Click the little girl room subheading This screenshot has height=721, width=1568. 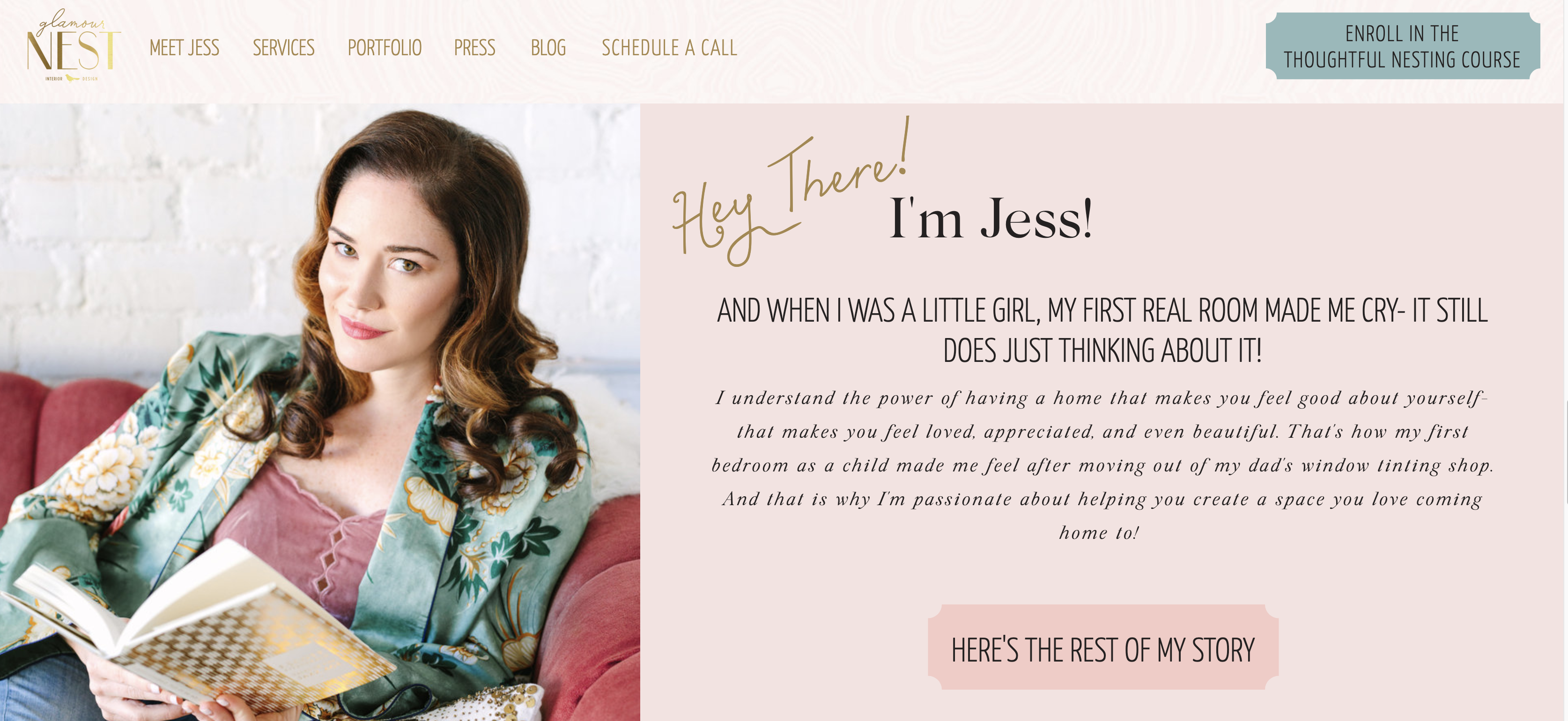(1102, 331)
